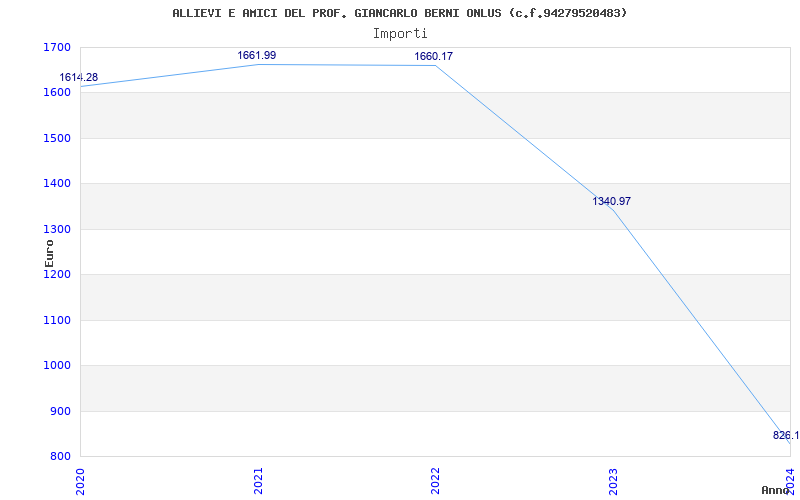Click the 2022 x-axis year label

435,482
